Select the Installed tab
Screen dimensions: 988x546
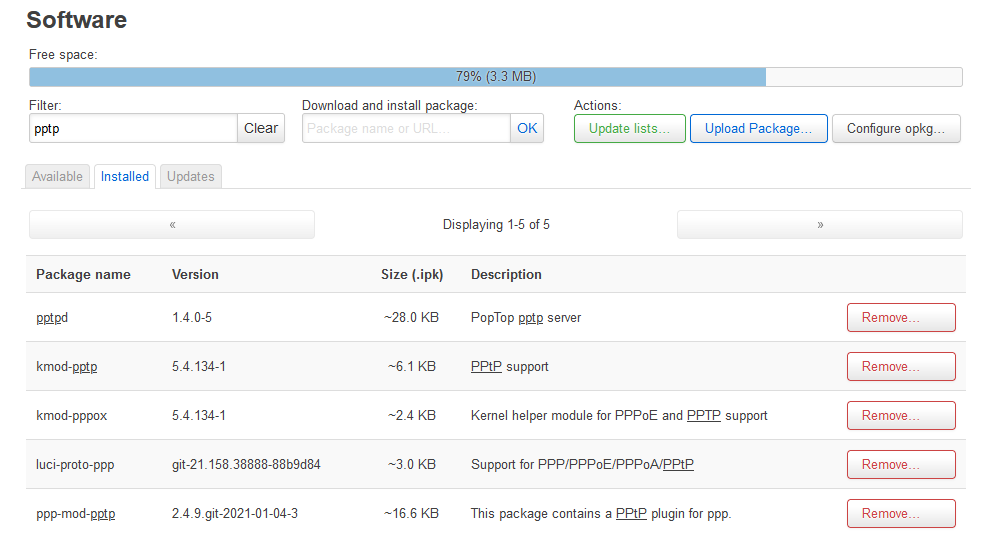tap(125, 176)
